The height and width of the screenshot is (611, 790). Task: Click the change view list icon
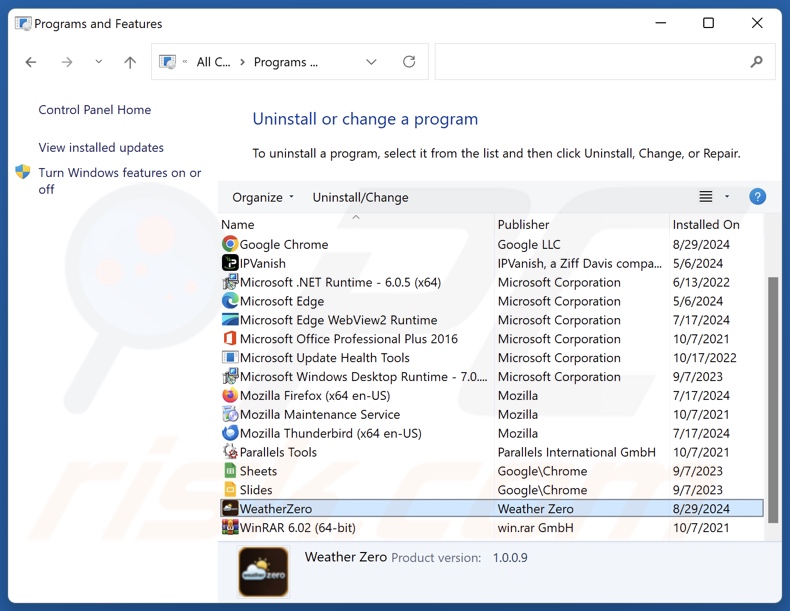point(705,196)
